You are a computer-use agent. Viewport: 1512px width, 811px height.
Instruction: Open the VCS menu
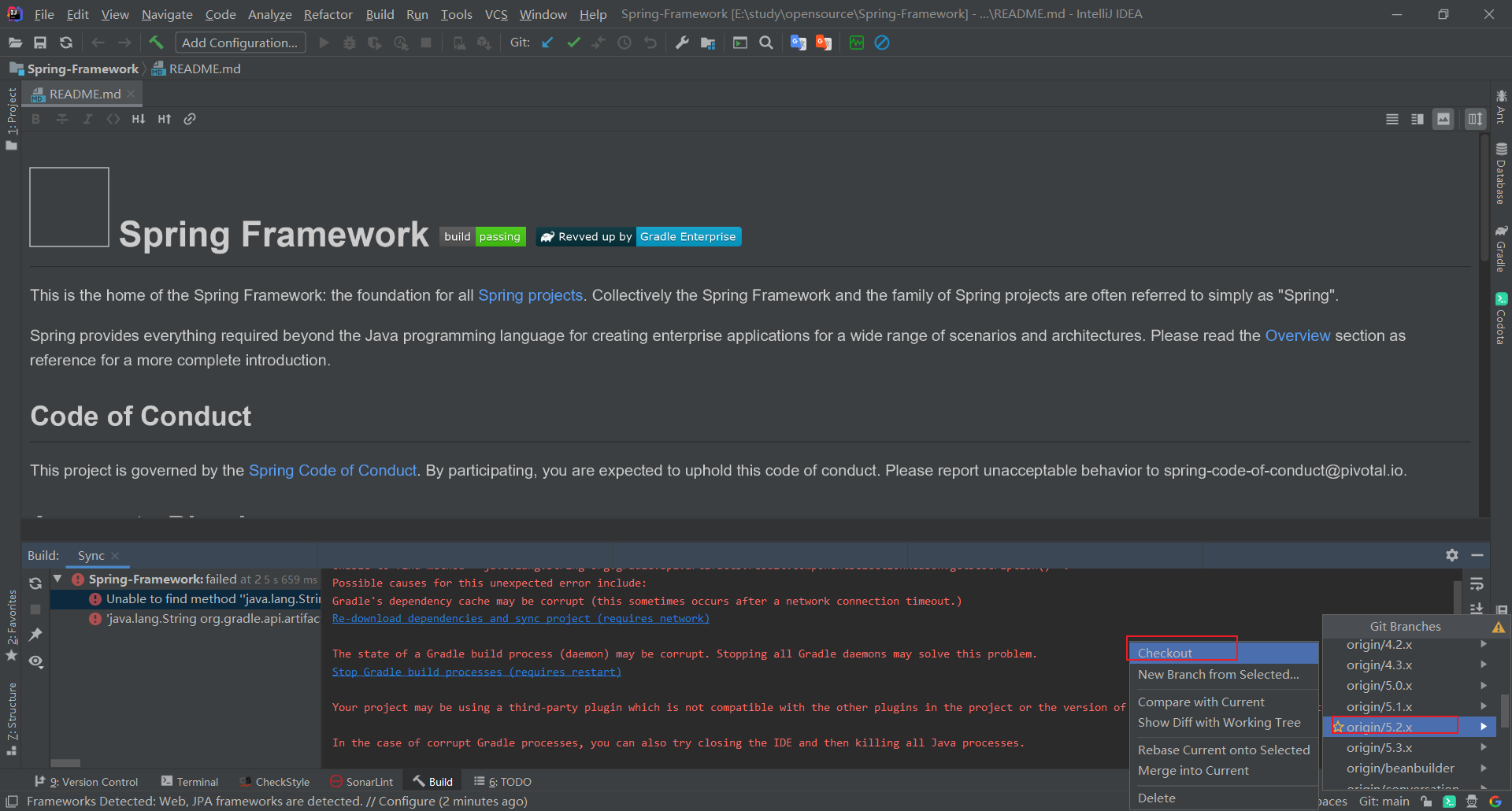[496, 14]
